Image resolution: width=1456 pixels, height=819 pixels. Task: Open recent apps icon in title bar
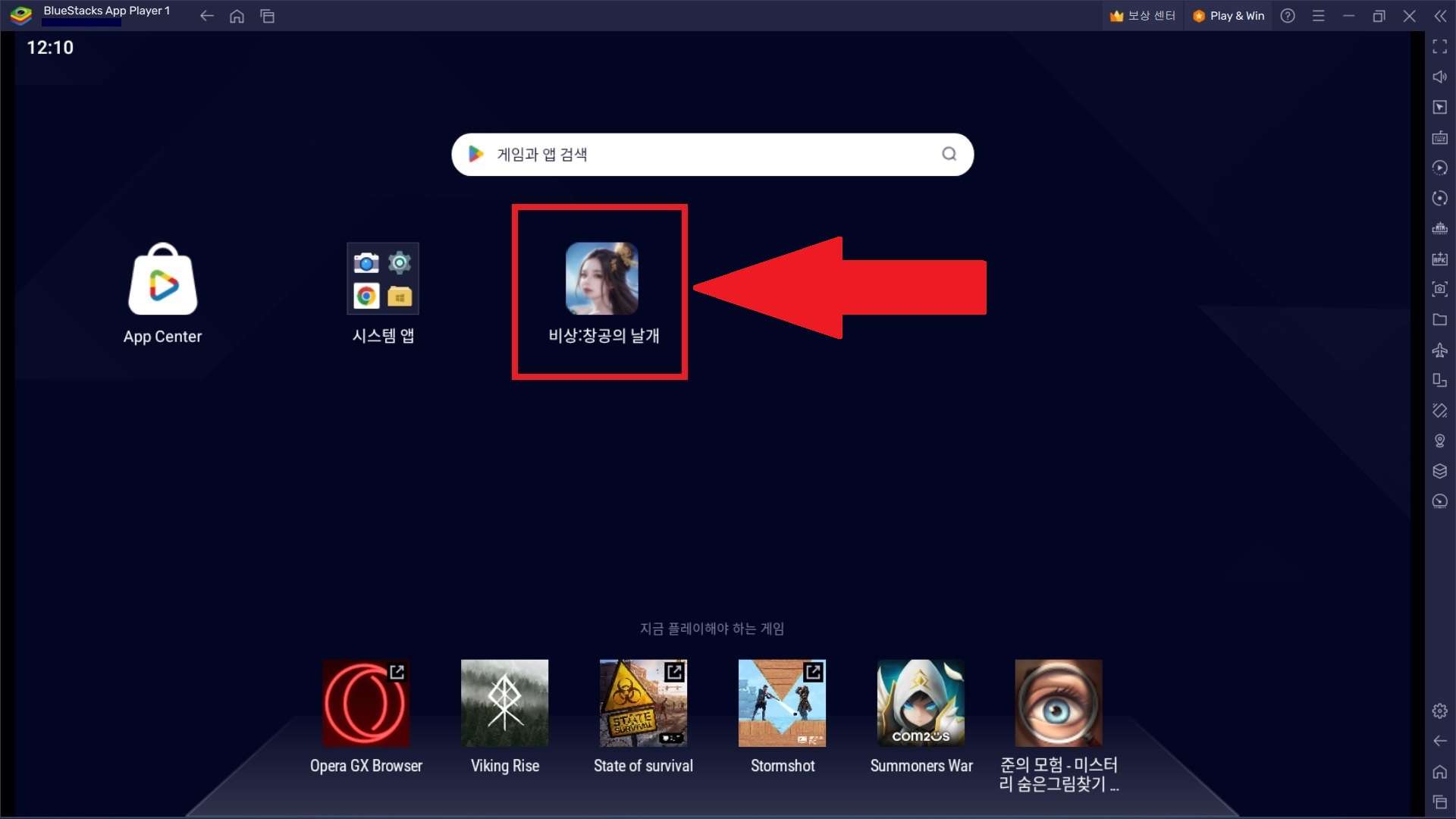click(x=267, y=16)
